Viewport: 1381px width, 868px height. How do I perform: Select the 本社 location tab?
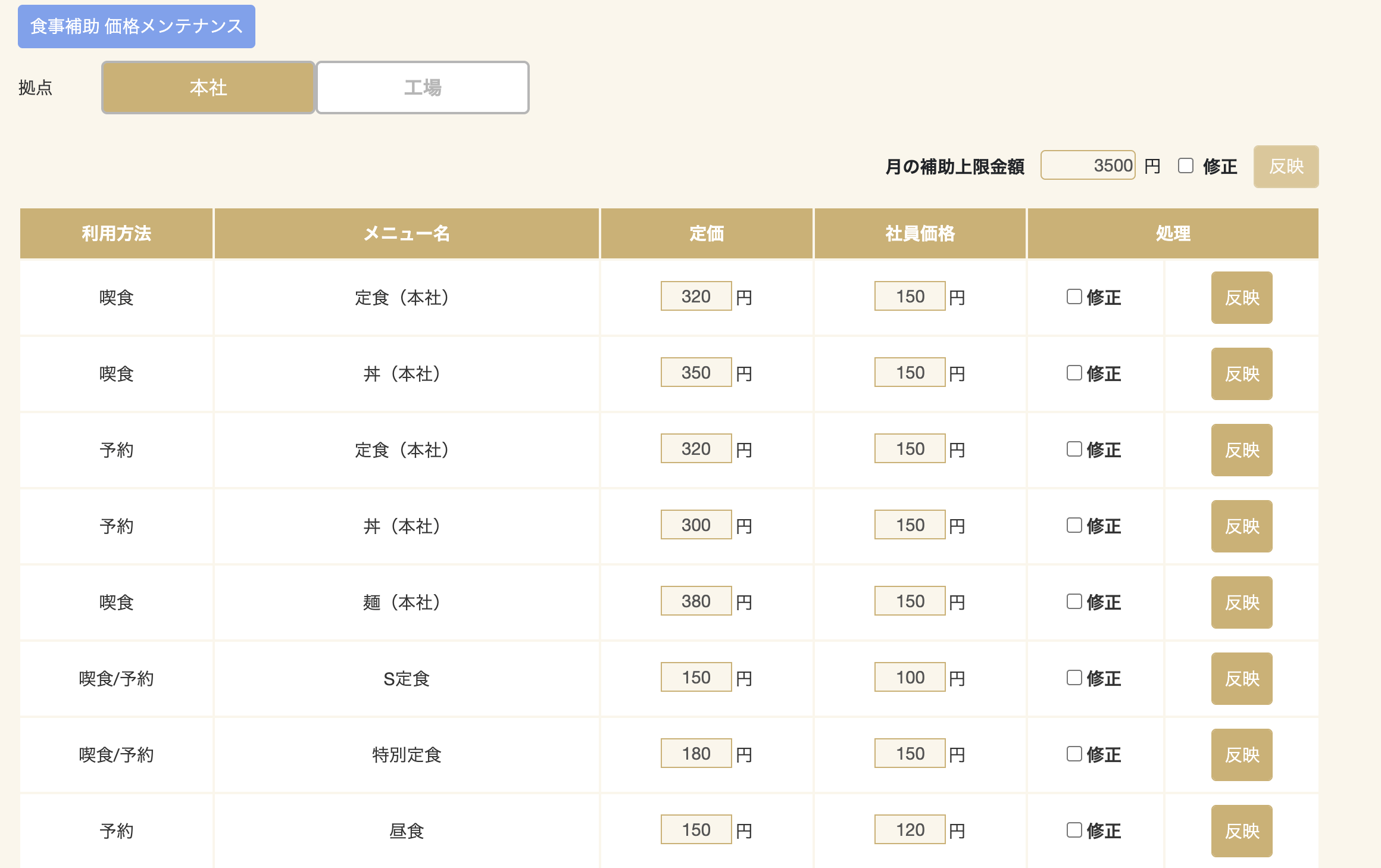(x=208, y=88)
